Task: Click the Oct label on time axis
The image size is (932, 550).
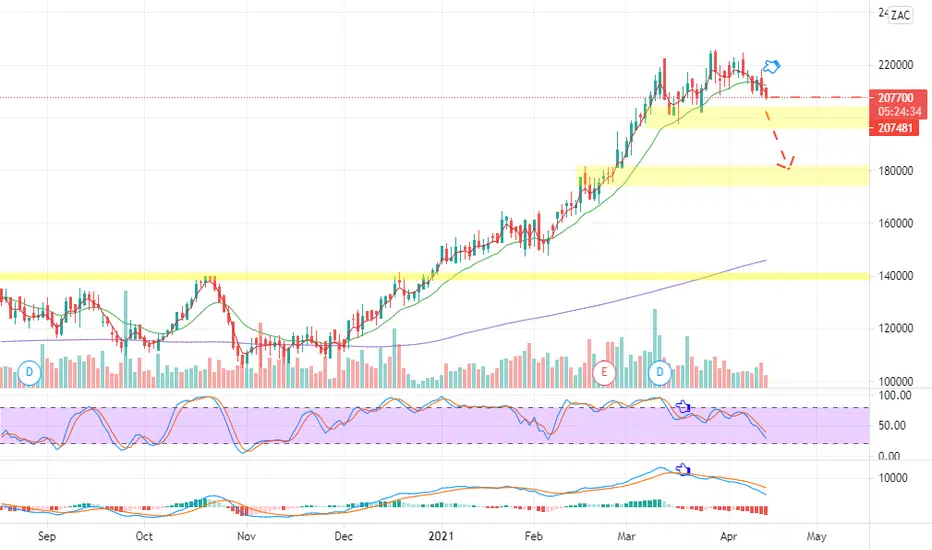Action: tap(144, 536)
